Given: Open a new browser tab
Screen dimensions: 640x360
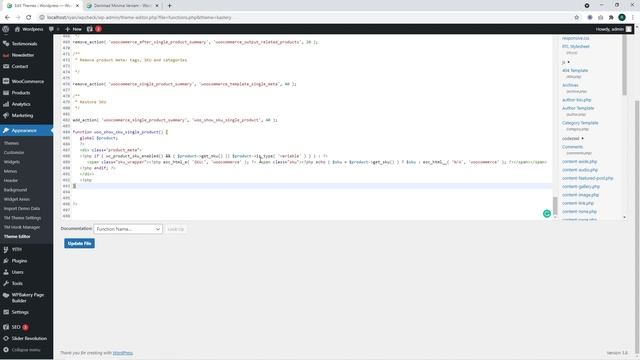Looking at the screenshot, I should coord(169,6).
